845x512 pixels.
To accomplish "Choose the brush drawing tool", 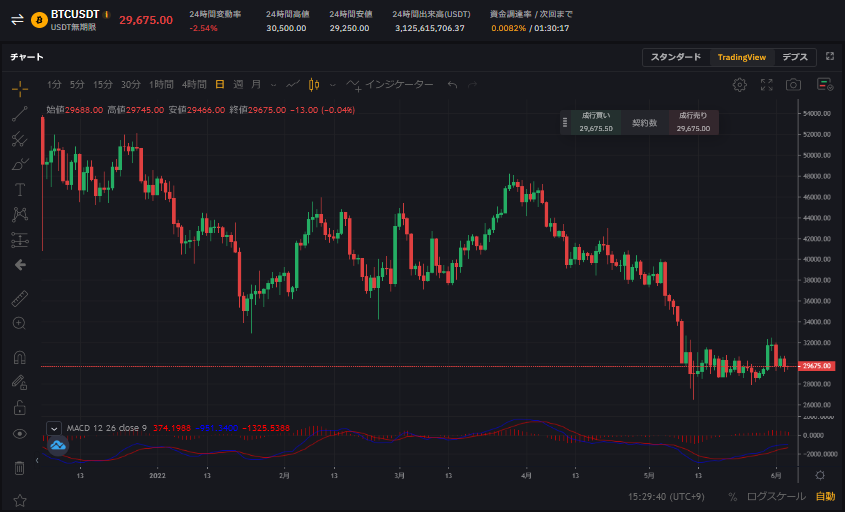I will (x=19, y=163).
